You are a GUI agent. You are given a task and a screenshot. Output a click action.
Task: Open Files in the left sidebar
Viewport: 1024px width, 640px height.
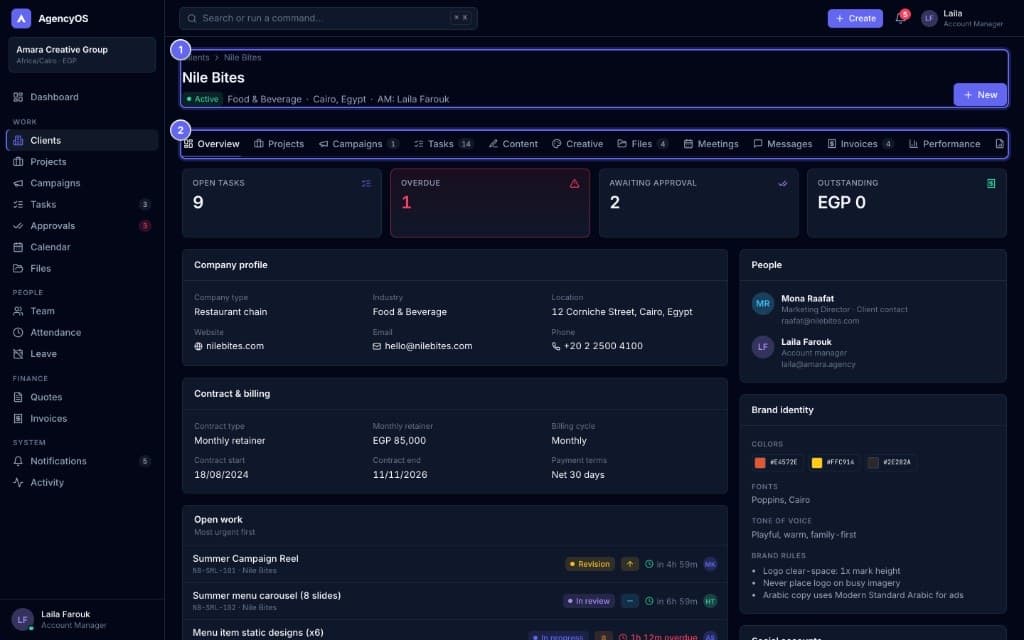82,268
